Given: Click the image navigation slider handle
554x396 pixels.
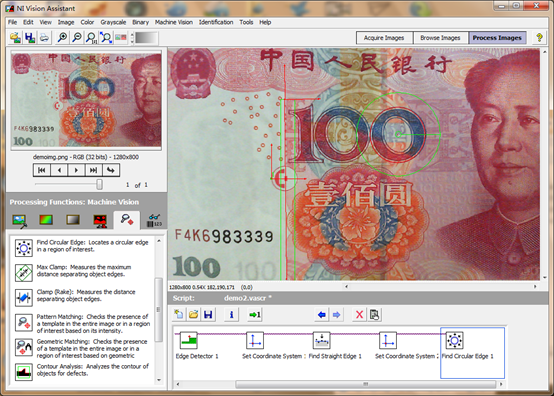Looking at the screenshot, I should (100, 184).
